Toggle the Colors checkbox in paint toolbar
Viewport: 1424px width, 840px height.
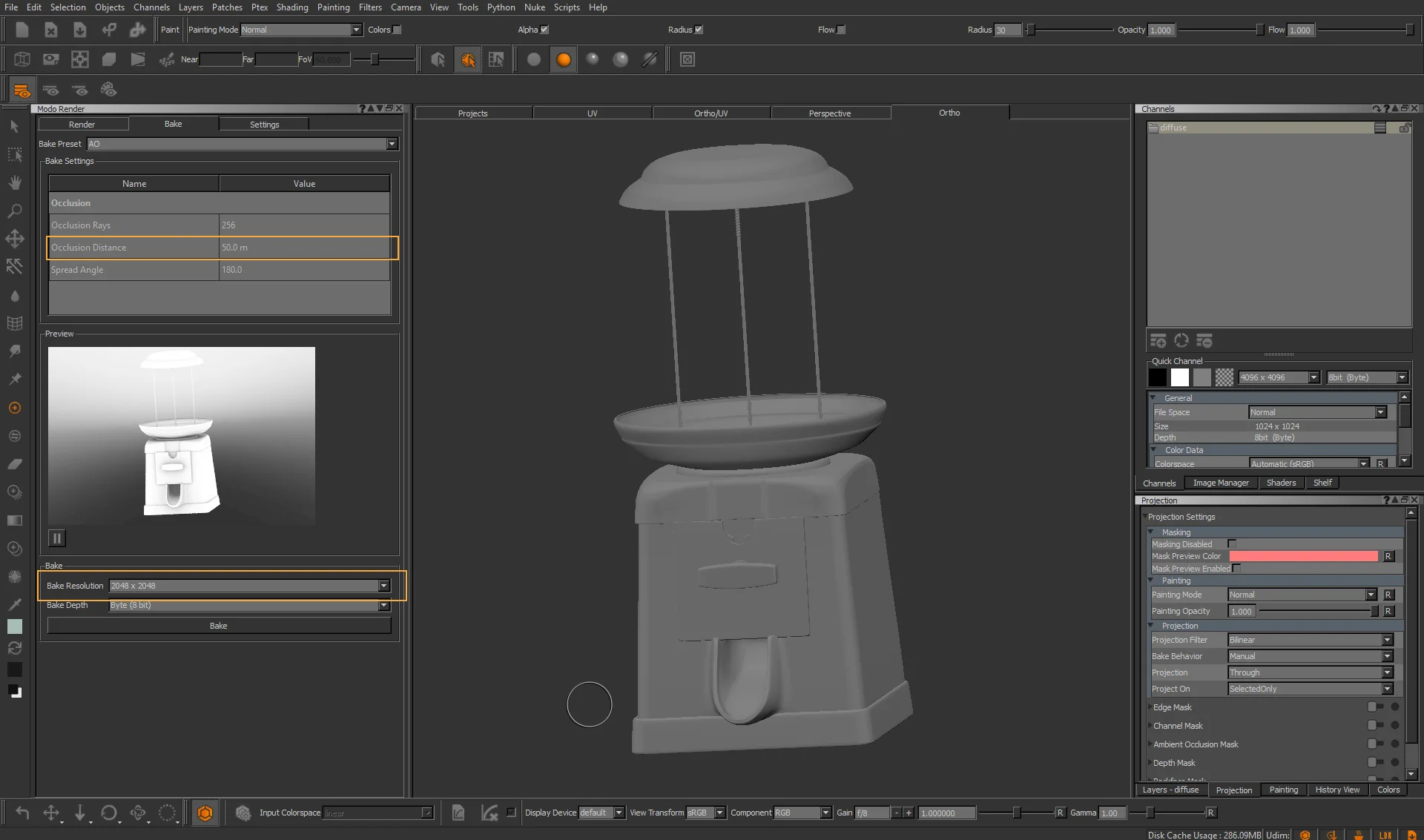coord(398,30)
